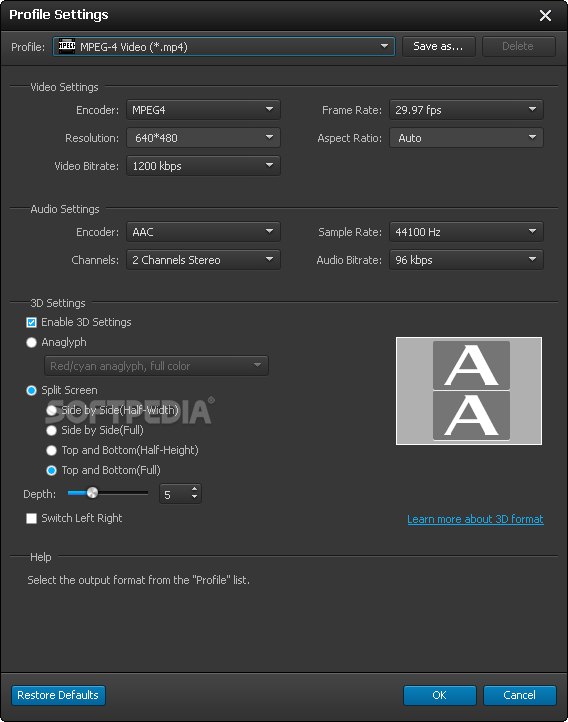Increase Depth value with up arrow
Screen dimensions: 568x722
(x=195, y=489)
